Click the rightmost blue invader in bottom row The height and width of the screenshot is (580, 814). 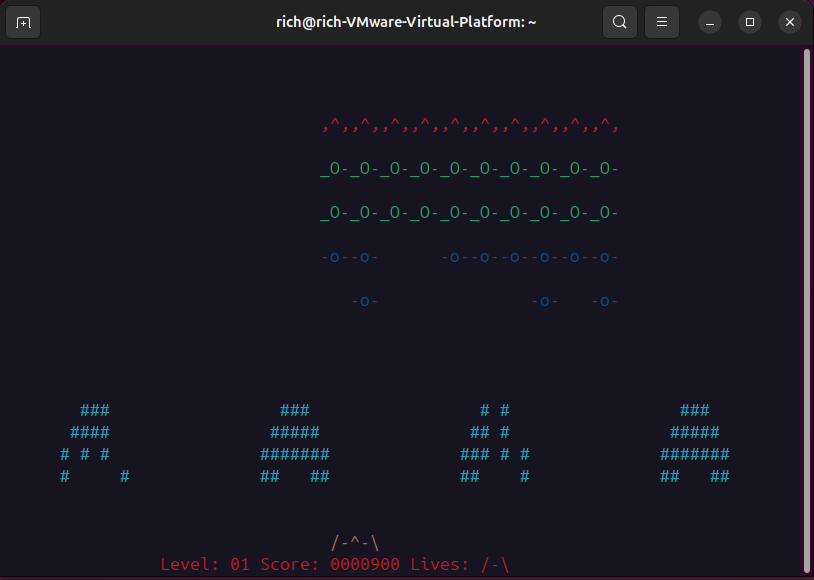pos(605,301)
